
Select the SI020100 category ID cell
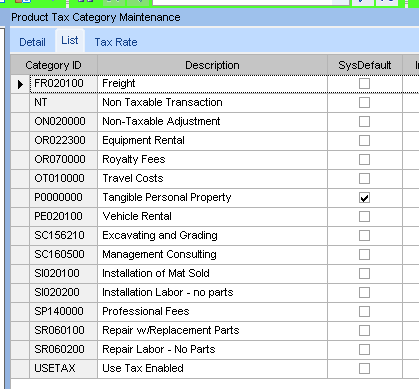tap(63, 273)
